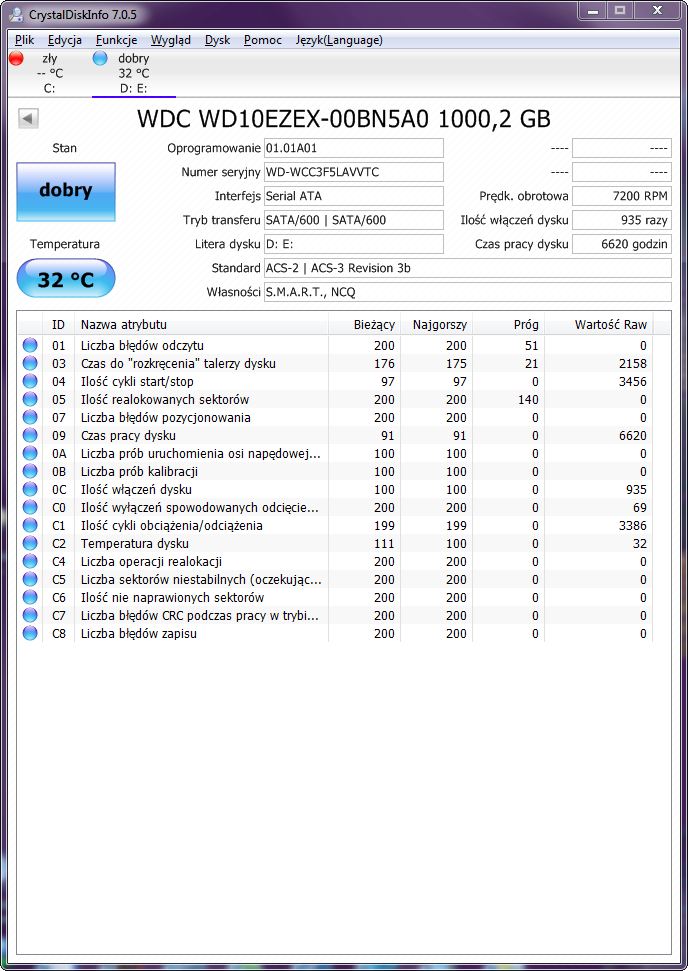
Task: Click status icon for attribute C8
Action: click(30, 633)
